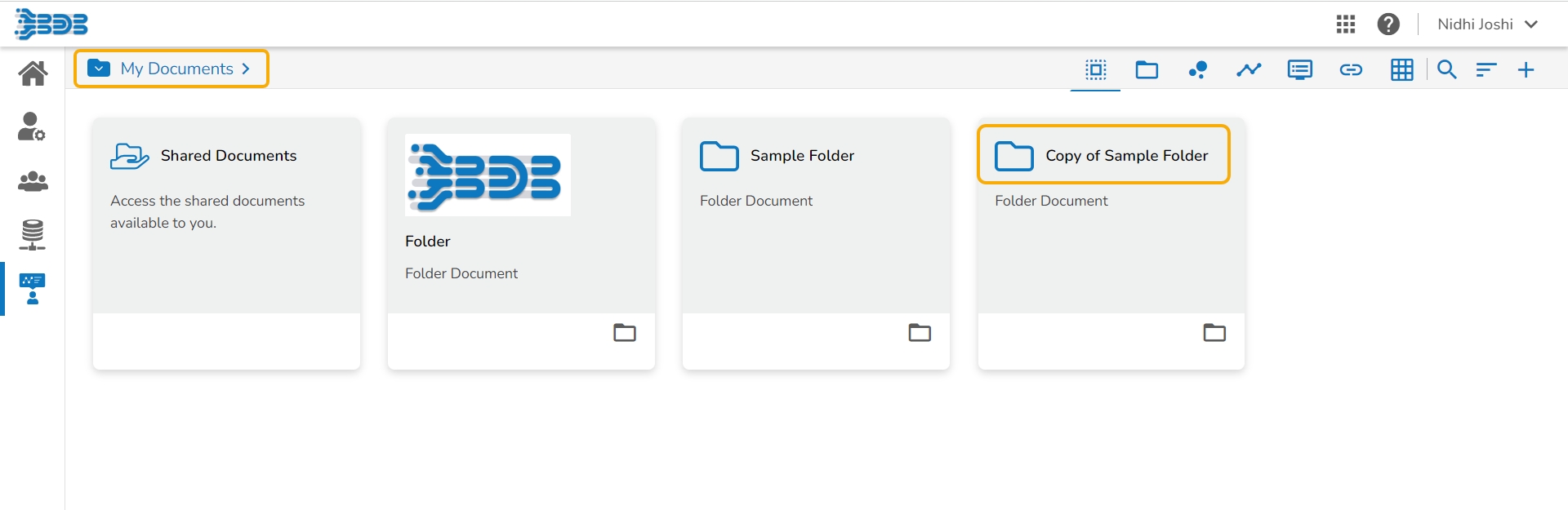Click the plus icon to add new
Screen dimensions: 1568x510
click(x=1526, y=70)
